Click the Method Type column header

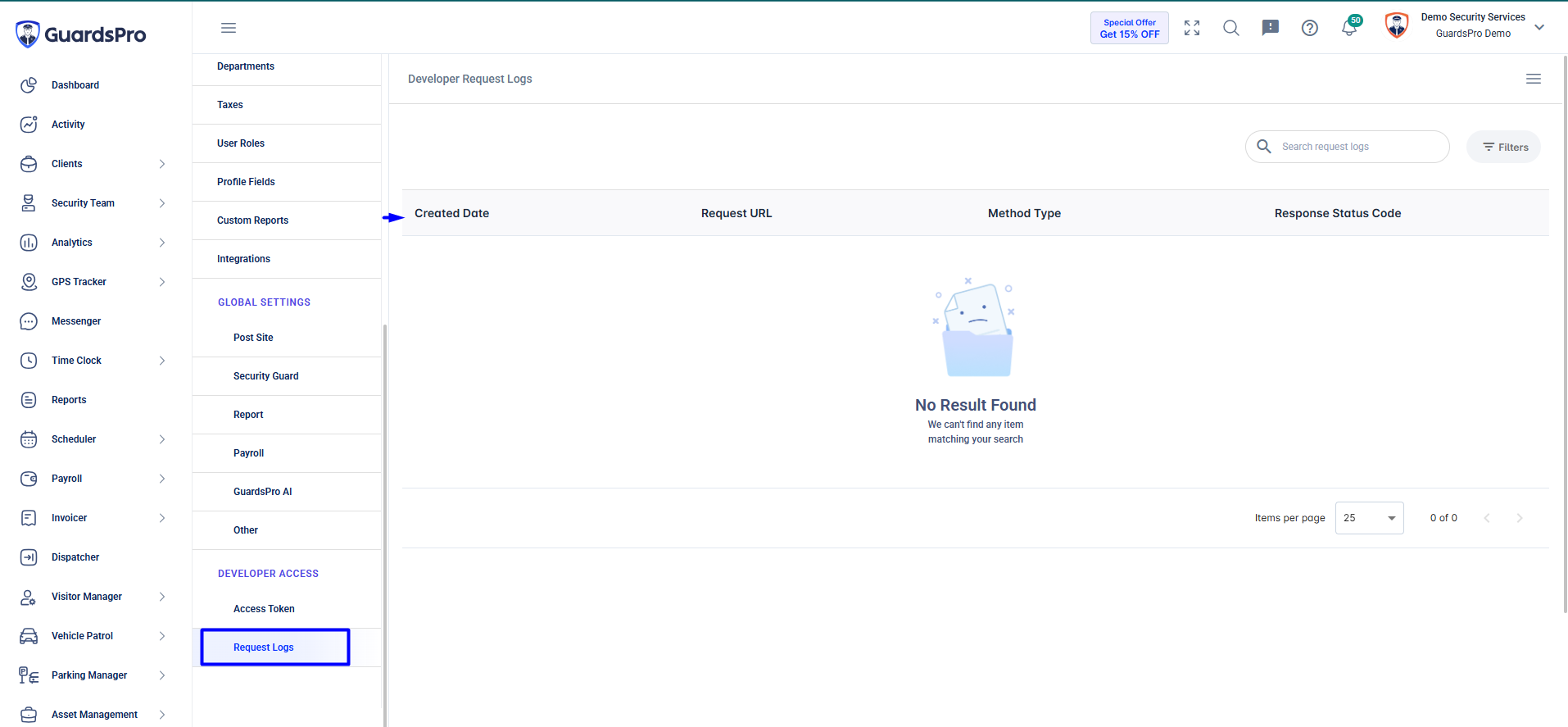pyautogui.click(x=1024, y=213)
